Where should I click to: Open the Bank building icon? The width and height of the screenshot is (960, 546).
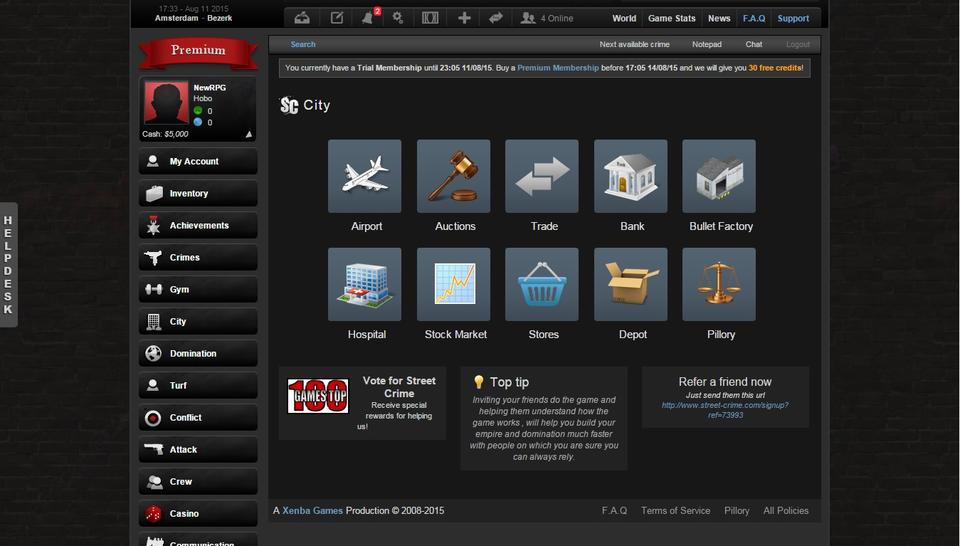pos(631,176)
